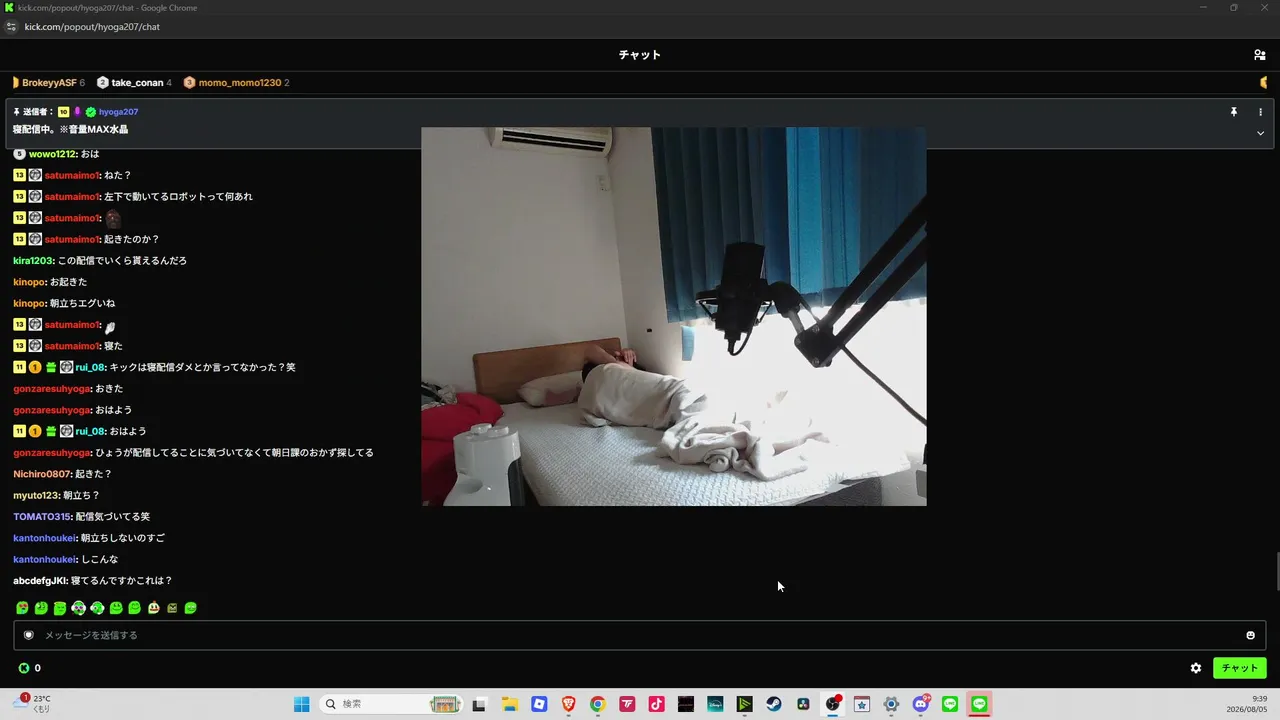Open gonzaresuhyoga username on 'おきた' message
The height and width of the screenshot is (720, 1280).
[52, 389]
